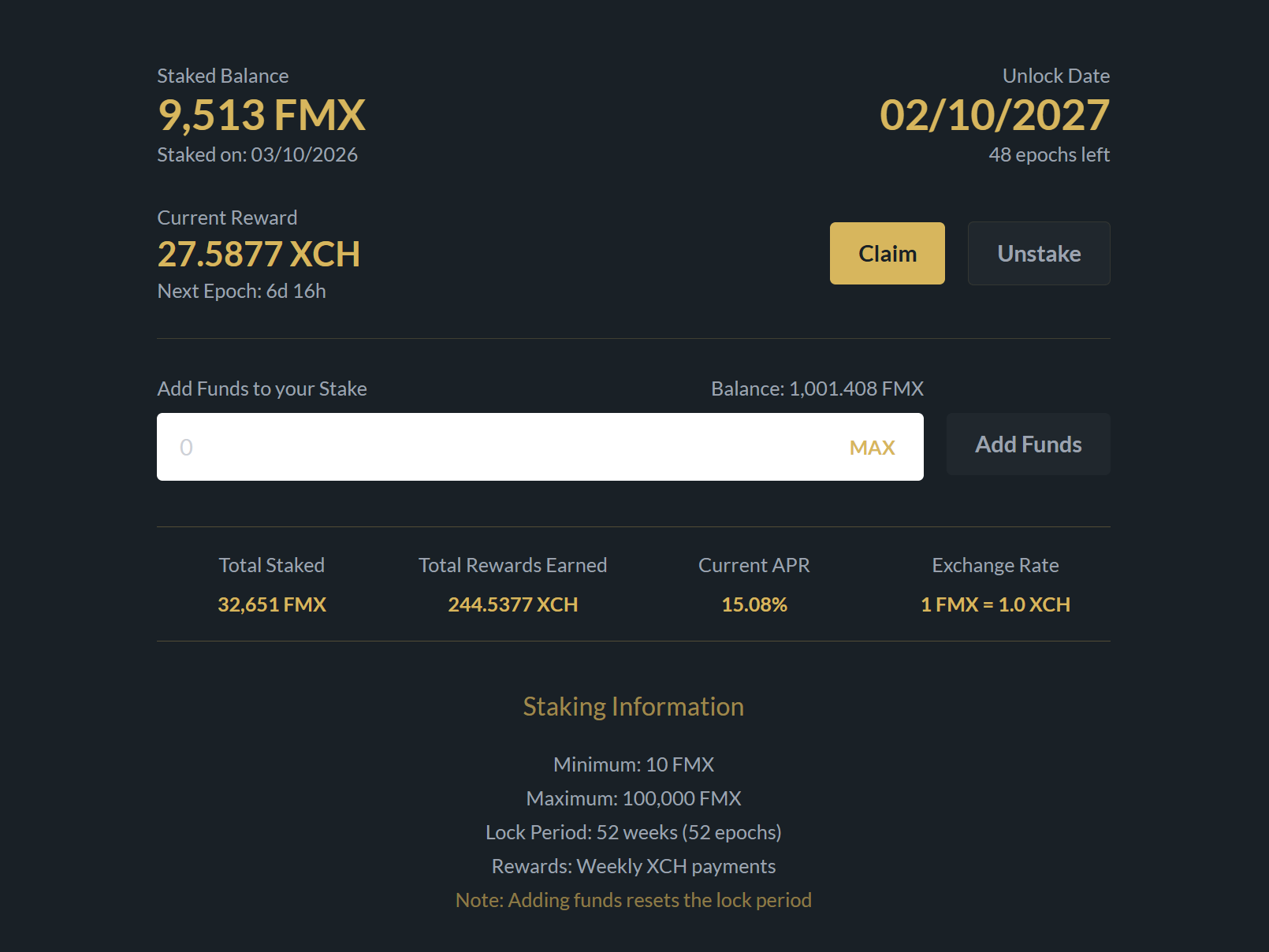Screen dimensions: 1269x952
Task: Click the 'Exchange Rate' label
Action: 995,565
